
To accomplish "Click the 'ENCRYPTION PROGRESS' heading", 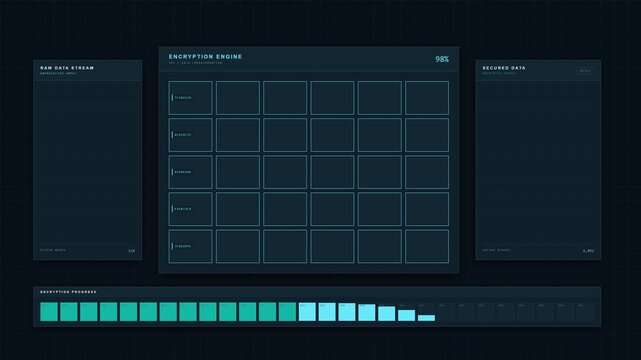I will click(x=68, y=292).
